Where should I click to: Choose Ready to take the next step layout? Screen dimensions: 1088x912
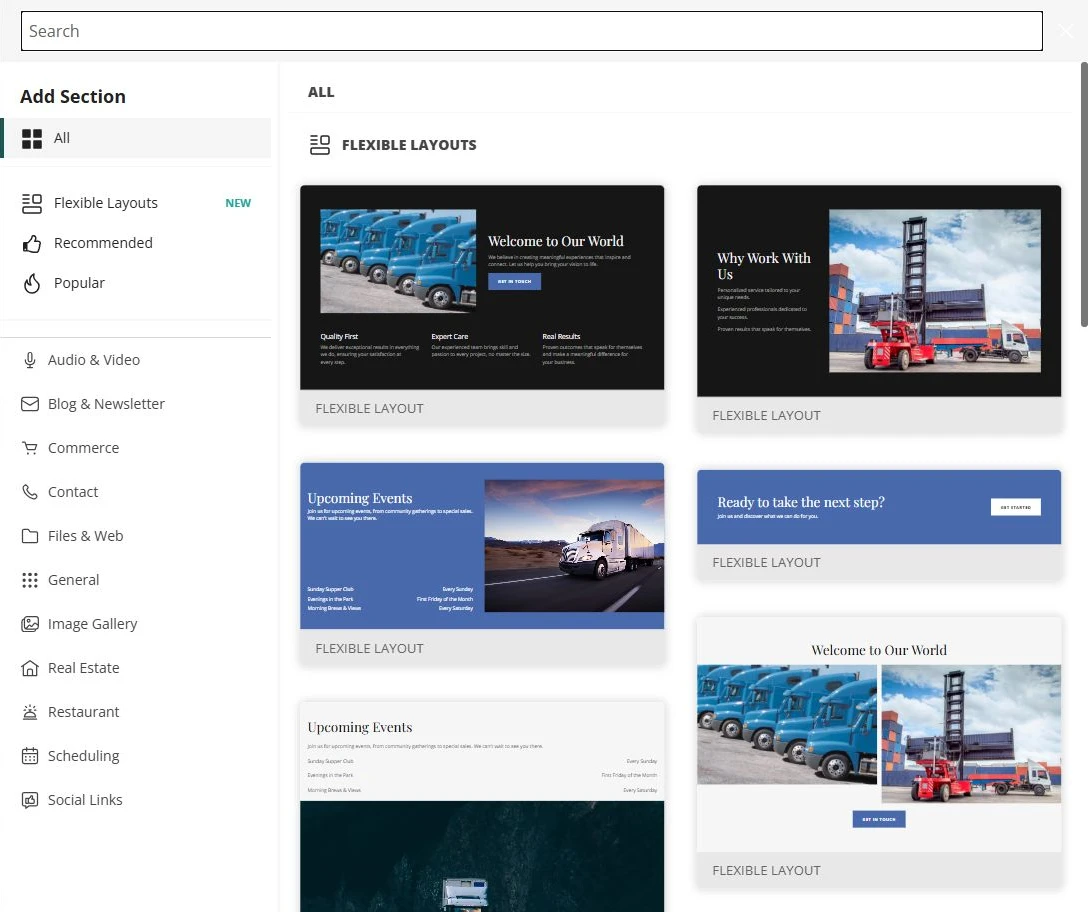[879, 524]
